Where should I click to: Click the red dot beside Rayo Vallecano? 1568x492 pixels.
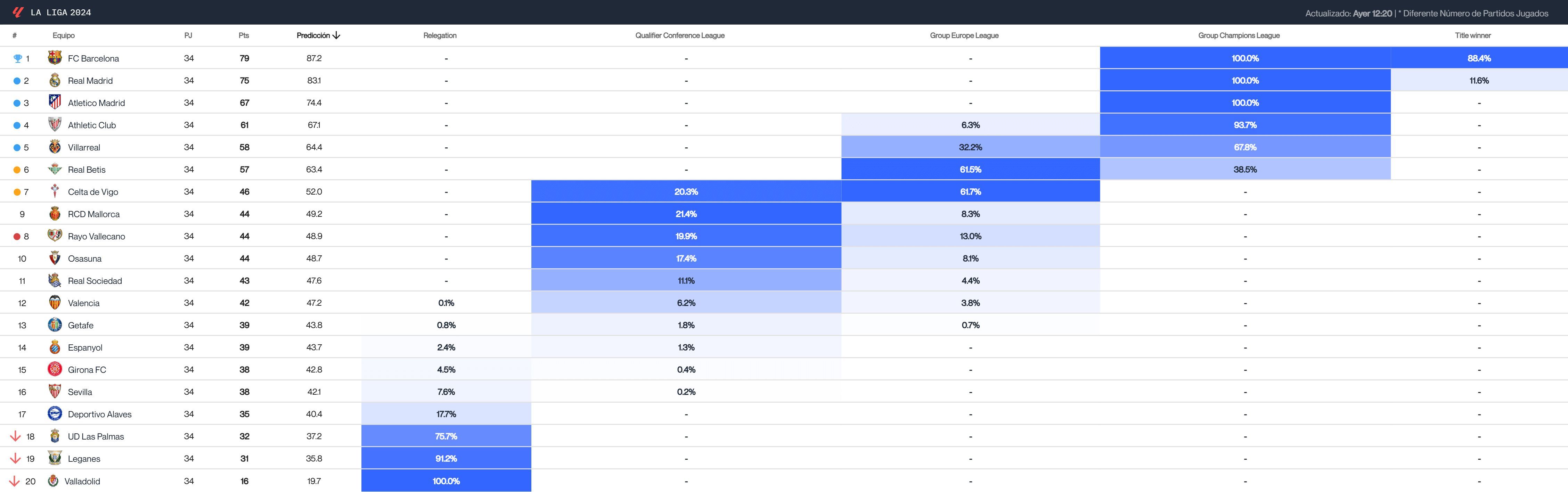click(17, 236)
